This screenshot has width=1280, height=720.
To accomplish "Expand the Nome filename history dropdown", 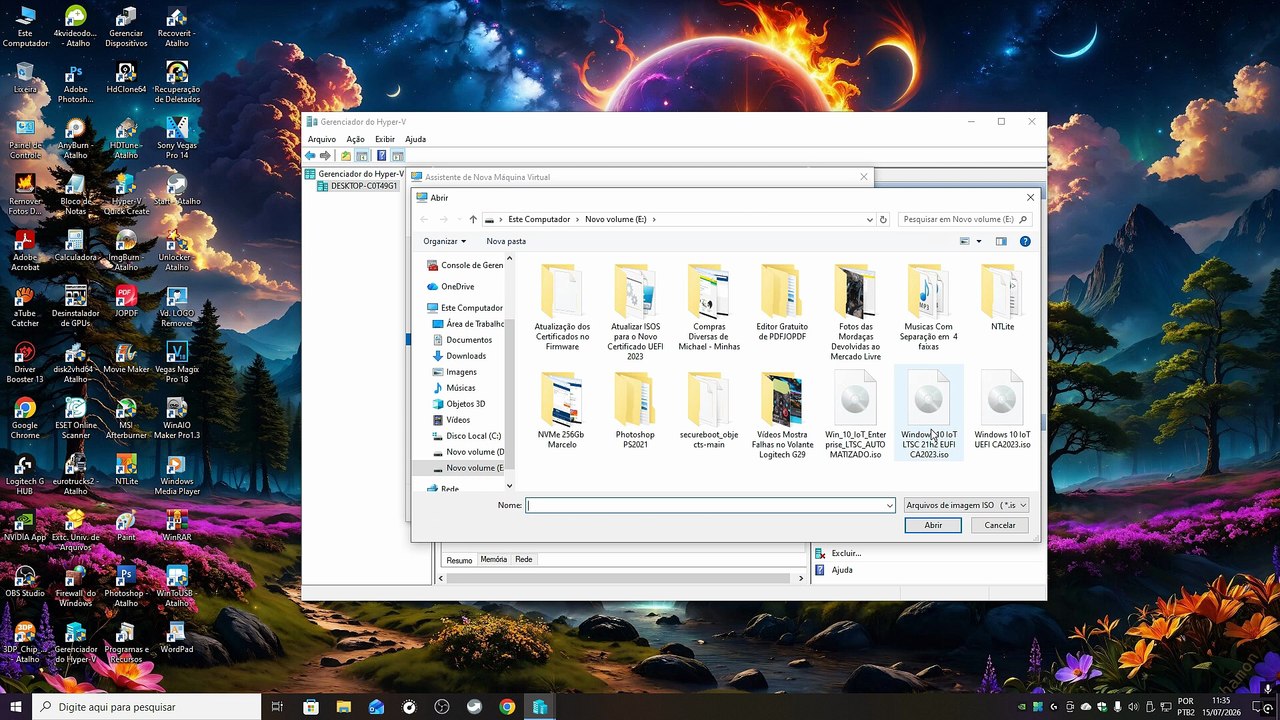I will pos(889,506).
